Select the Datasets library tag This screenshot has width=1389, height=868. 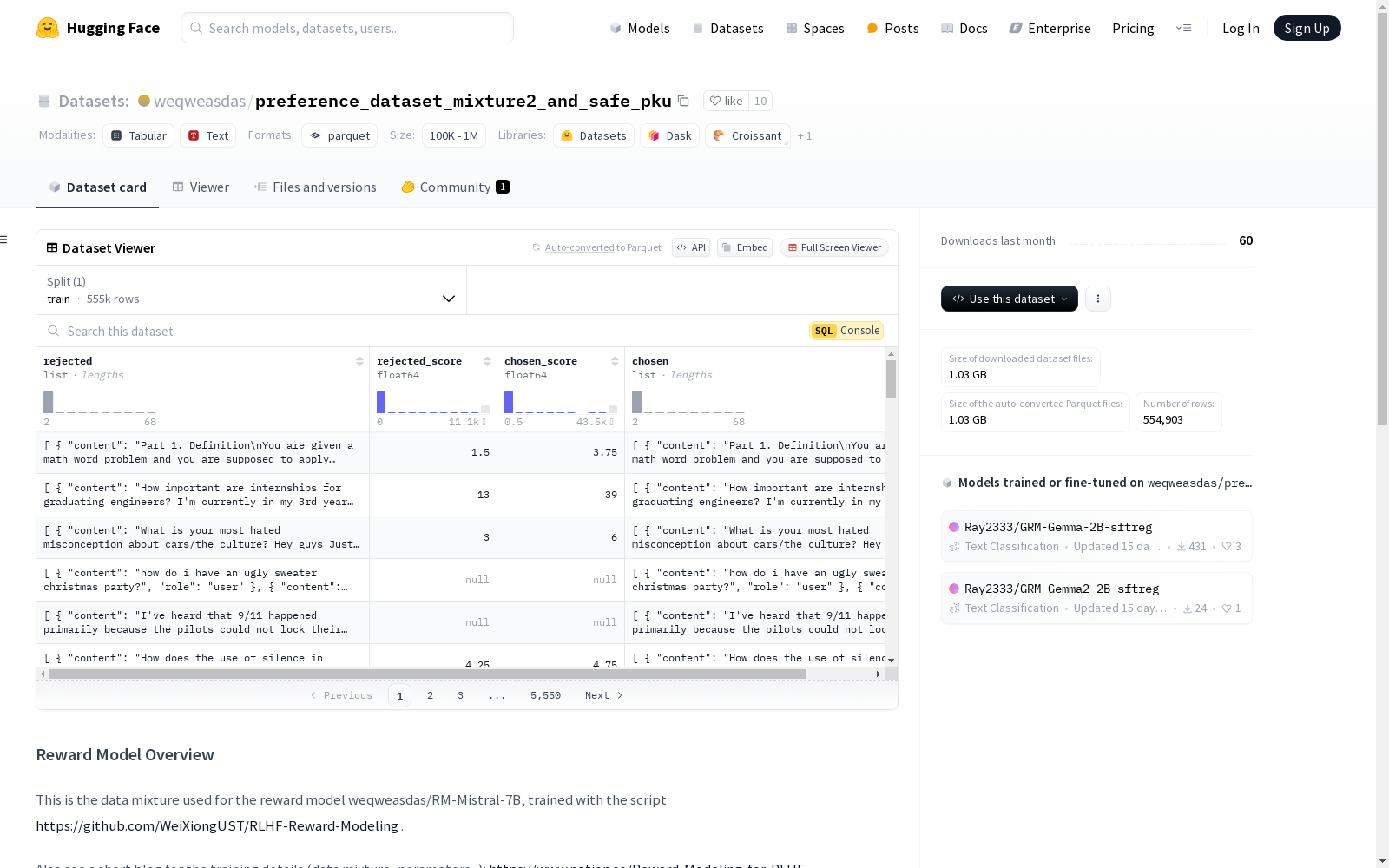click(x=594, y=135)
